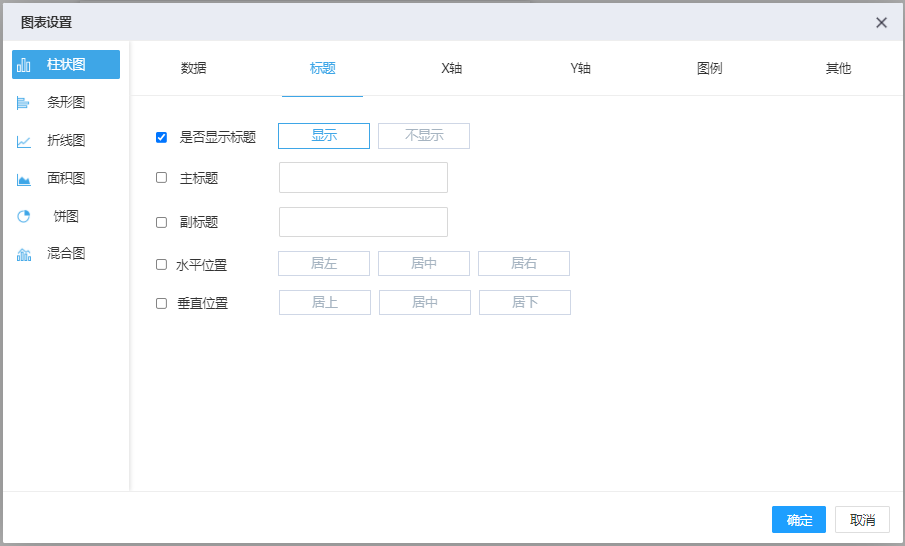
Task: Enable the 垂直位置 checkbox
Action: (x=162, y=303)
